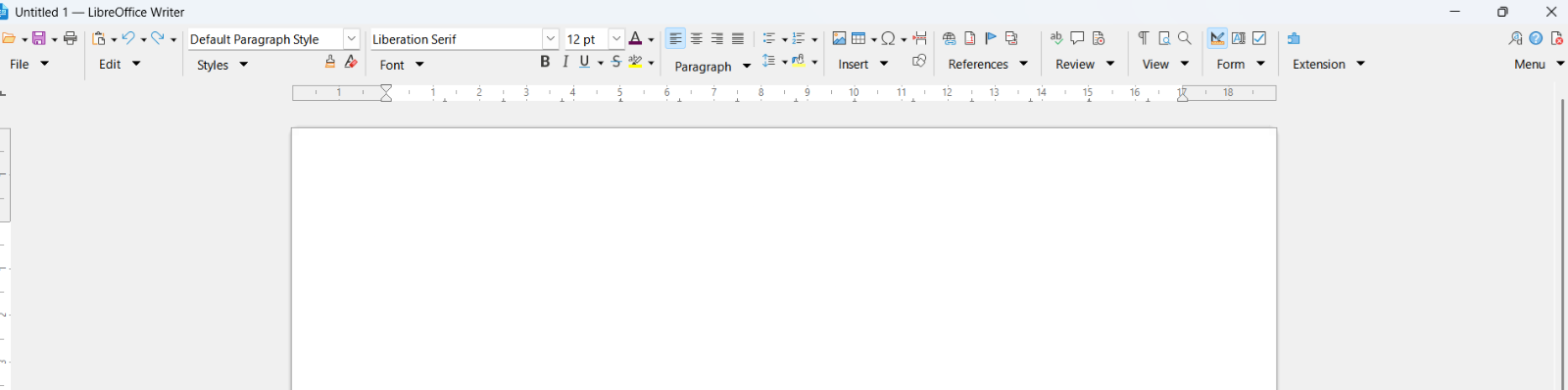Open Print Preview
Image resolution: width=1568 pixels, height=390 pixels.
coord(1164,39)
